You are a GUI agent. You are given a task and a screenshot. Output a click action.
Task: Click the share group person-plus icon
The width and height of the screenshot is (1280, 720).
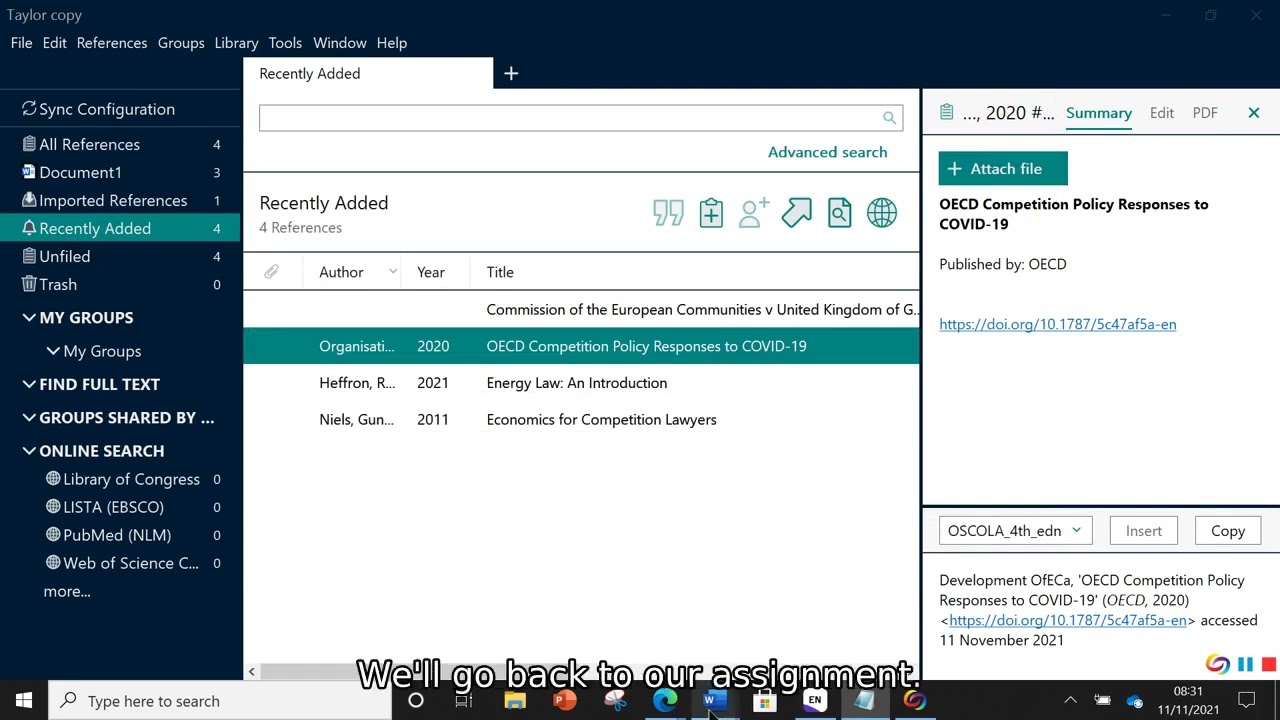pos(754,213)
